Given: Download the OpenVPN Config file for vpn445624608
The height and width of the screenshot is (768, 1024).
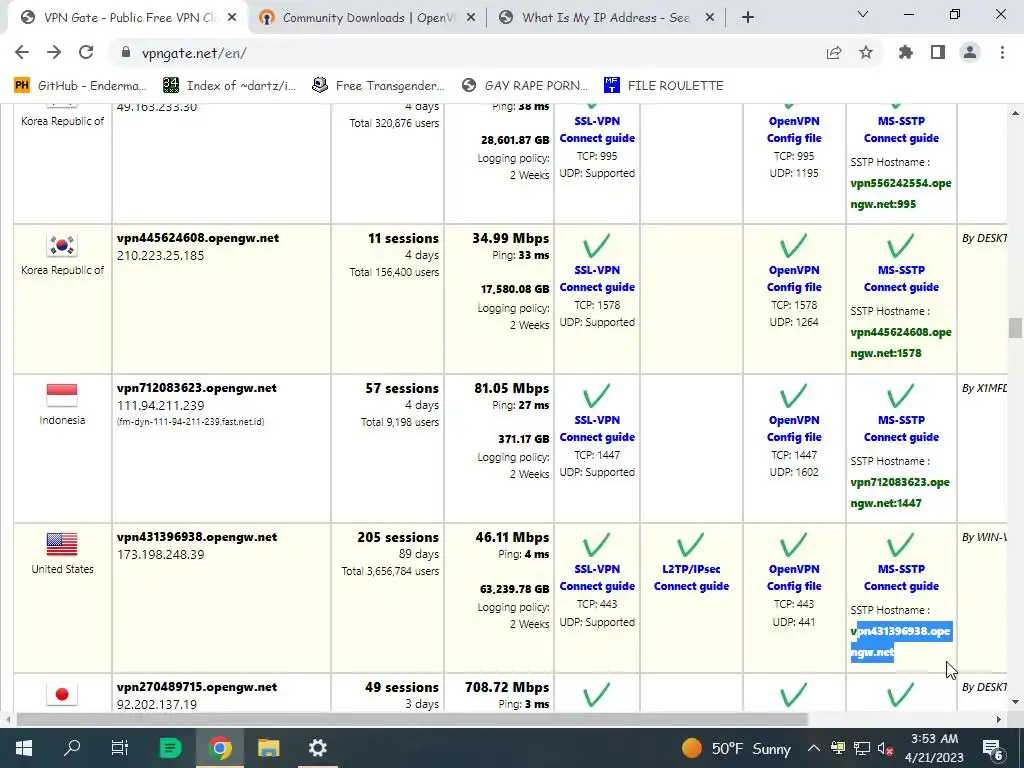Looking at the screenshot, I should click(x=793, y=278).
